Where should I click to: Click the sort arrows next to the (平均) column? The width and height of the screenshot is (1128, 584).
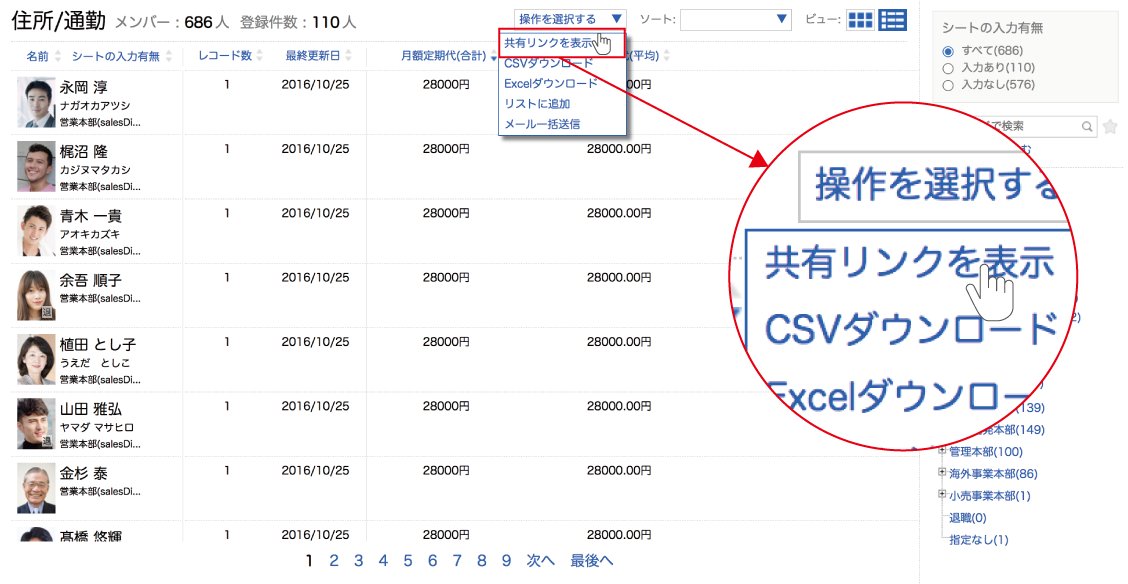click(667, 56)
